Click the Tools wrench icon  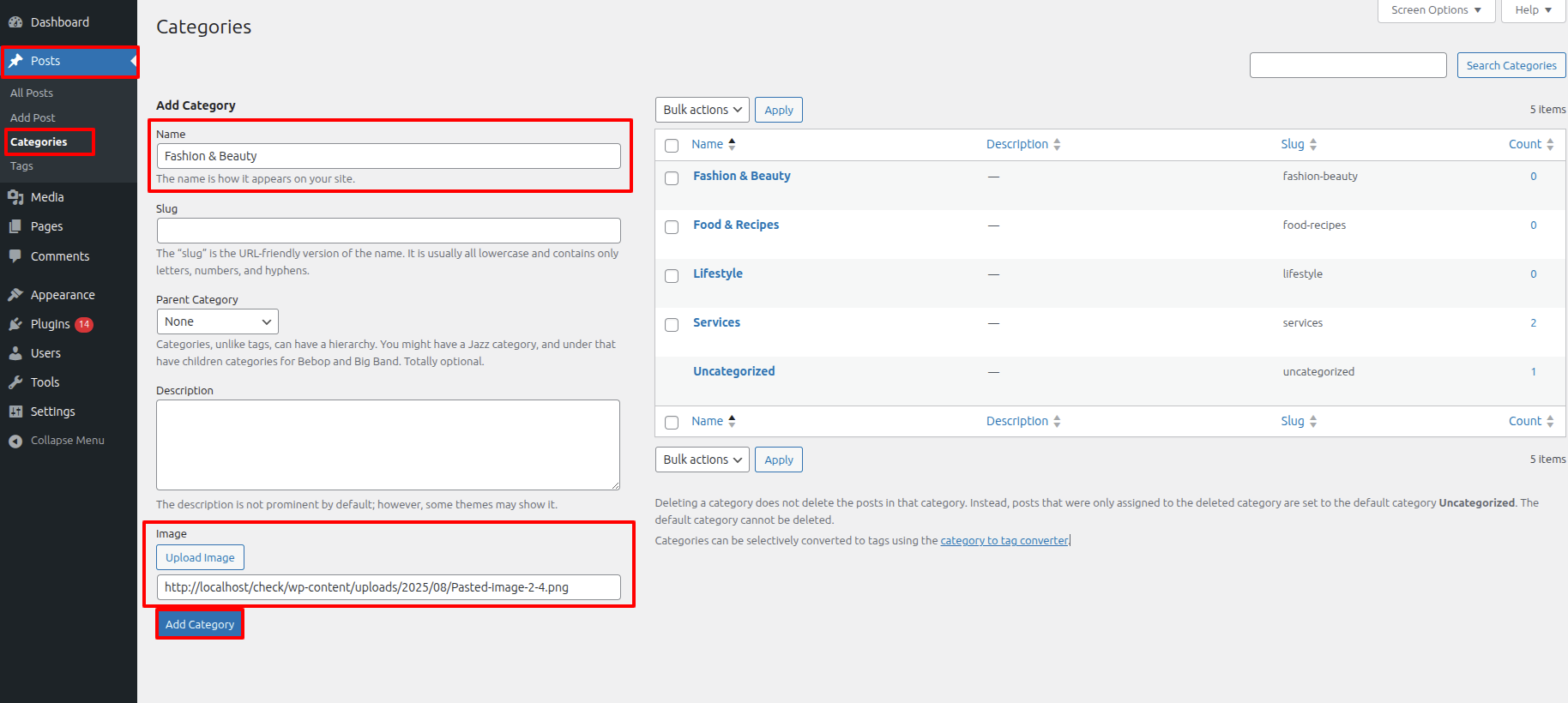coord(15,382)
